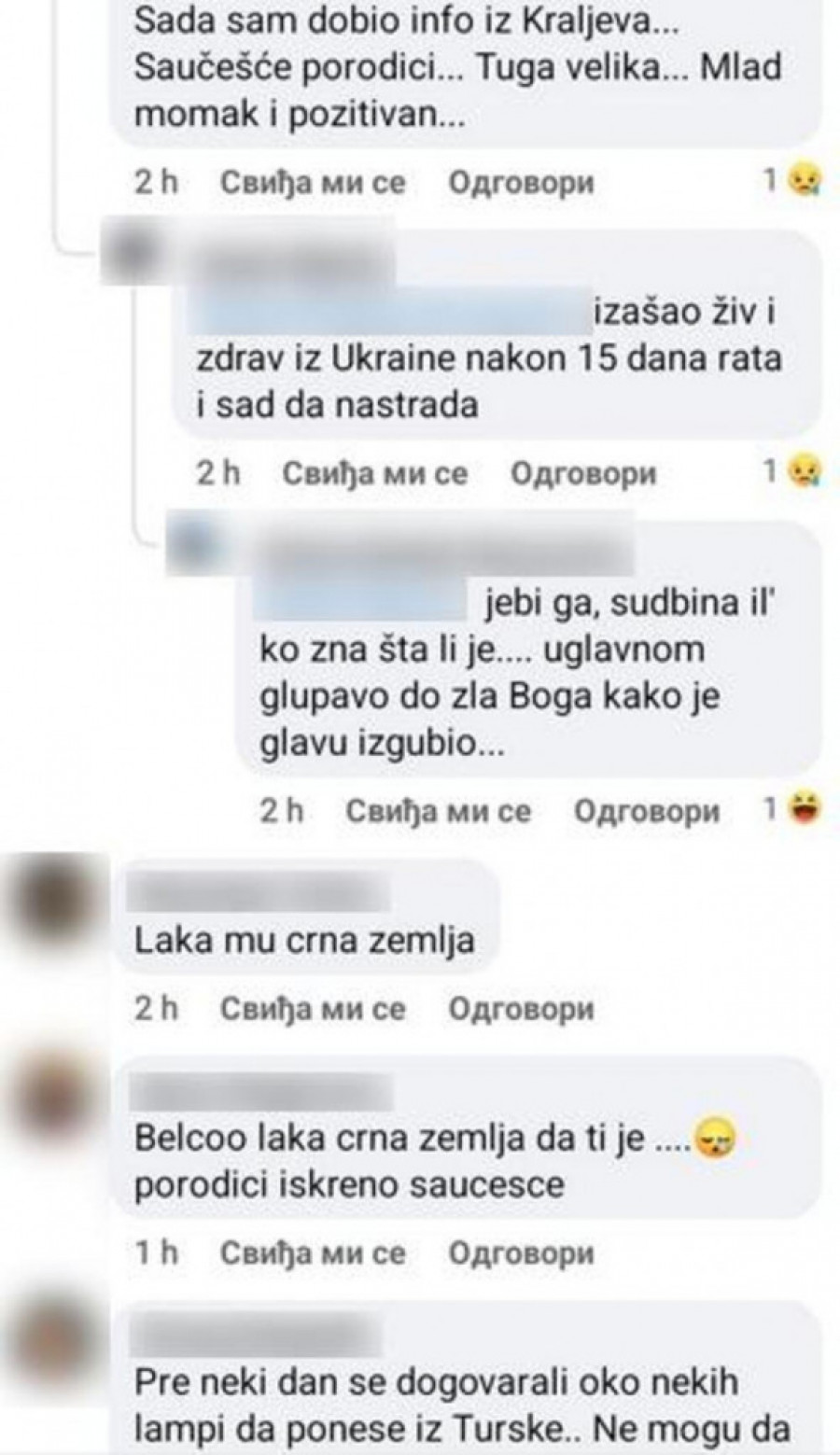This screenshot has height=1455, width=840.
Task: Click sleepy emoji in Belcoo comment
Action: tap(716, 1140)
